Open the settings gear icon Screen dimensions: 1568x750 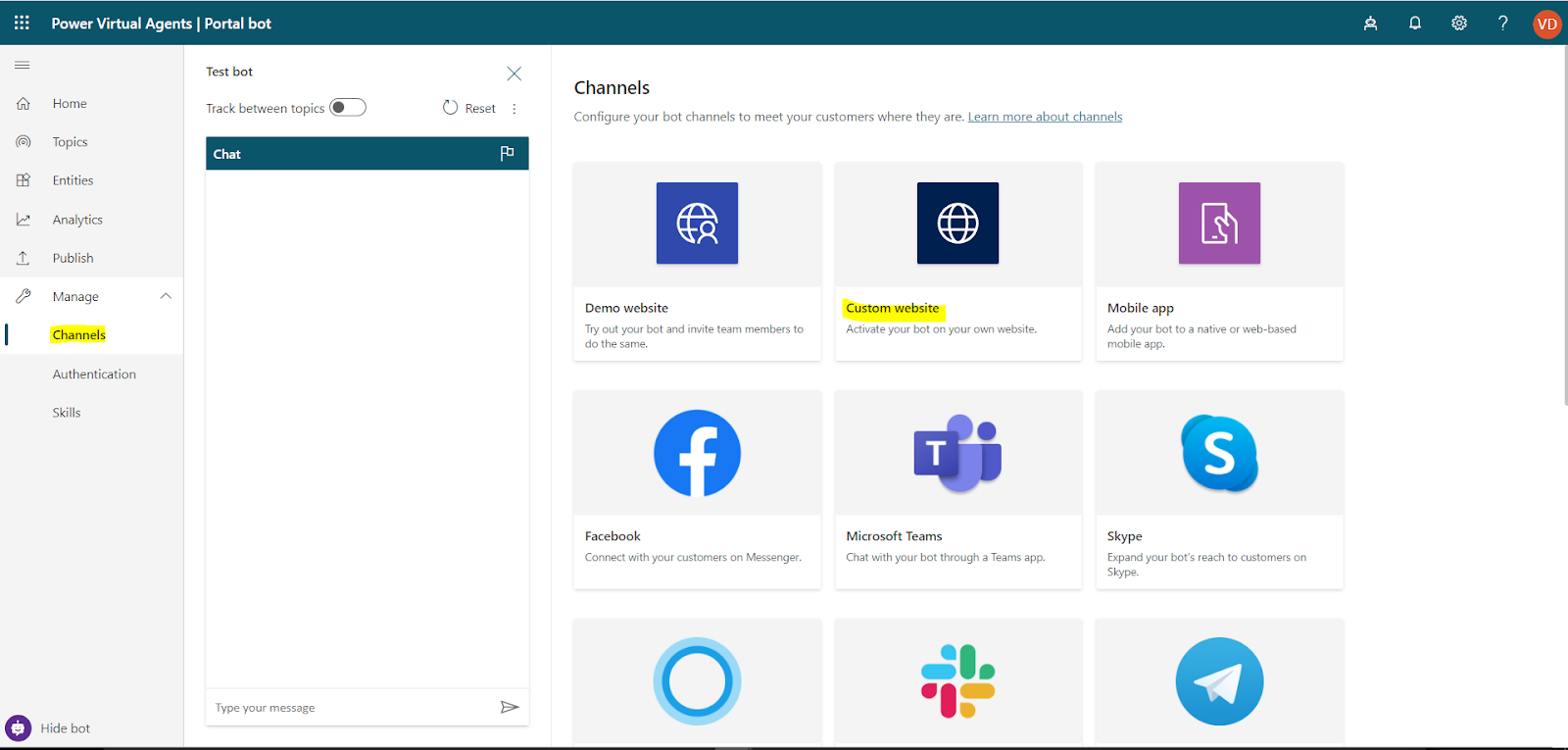pyautogui.click(x=1459, y=23)
